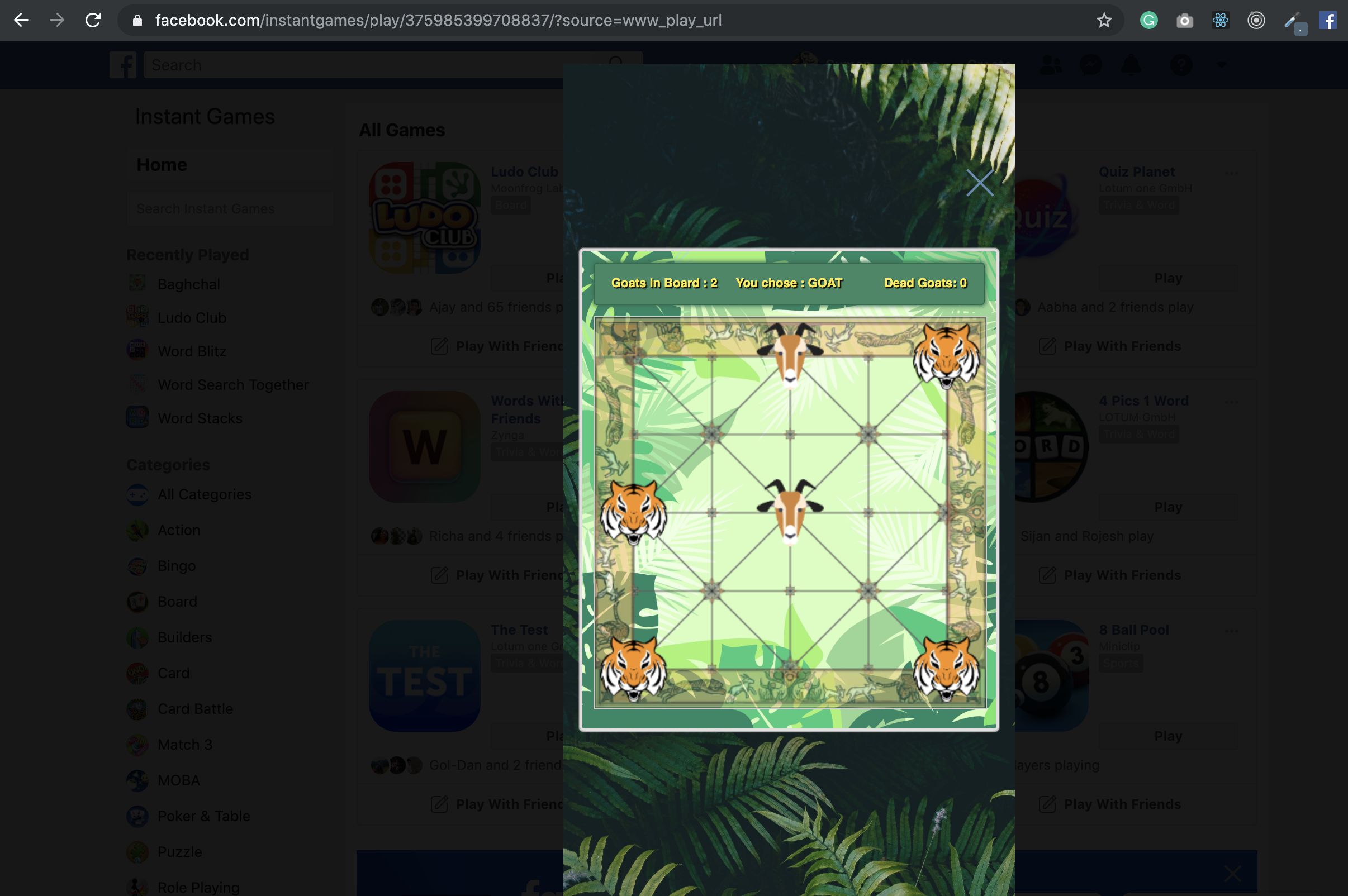Select the goat at the top edge
1348x896 pixels.
790,354
